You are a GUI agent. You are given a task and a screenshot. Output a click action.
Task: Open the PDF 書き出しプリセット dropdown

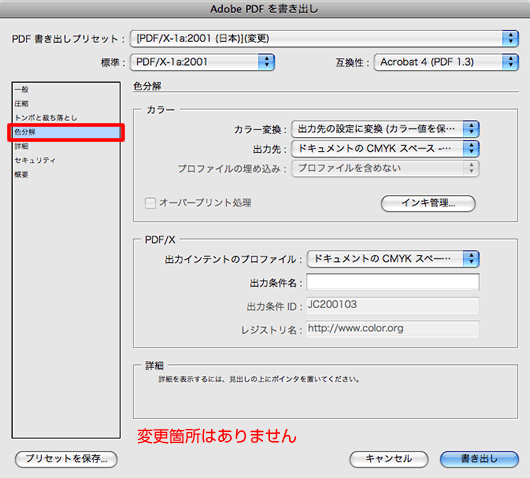(324, 39)
